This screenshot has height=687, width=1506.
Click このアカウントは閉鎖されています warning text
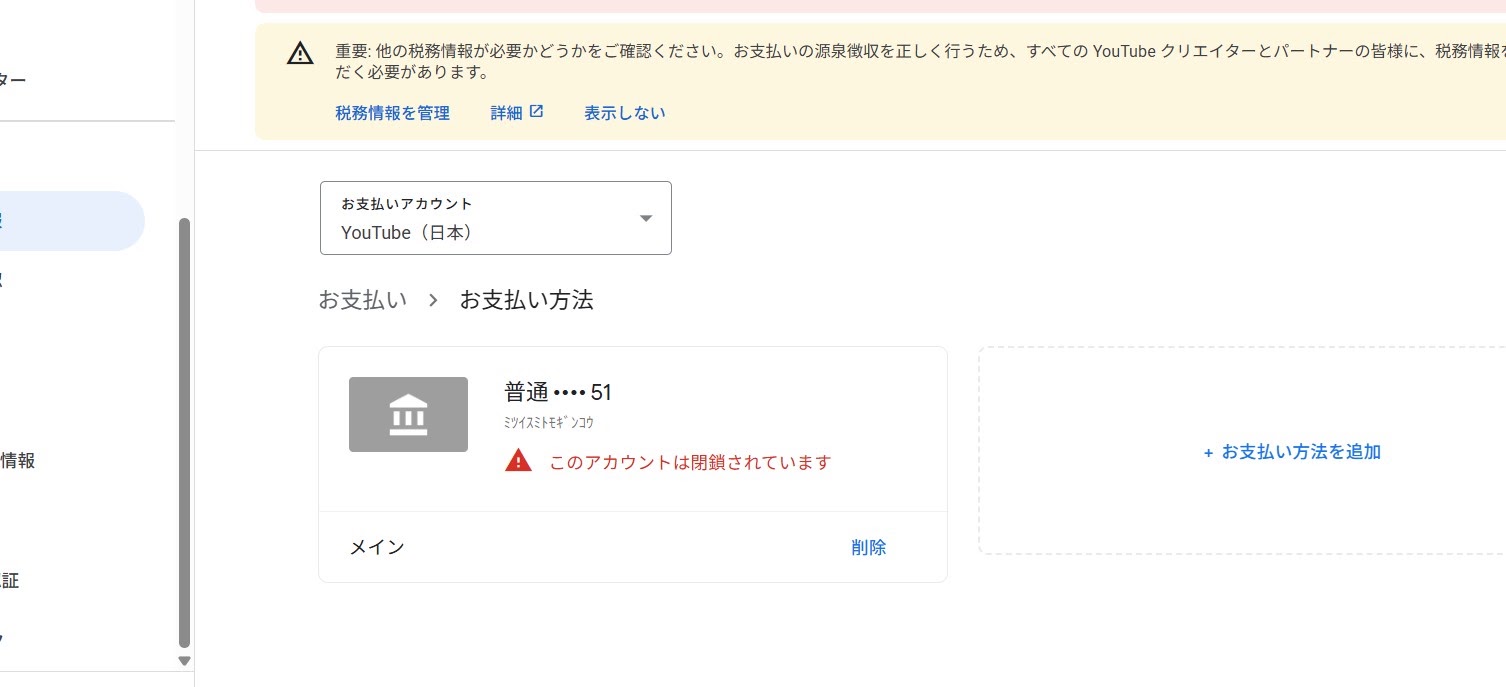690,462
